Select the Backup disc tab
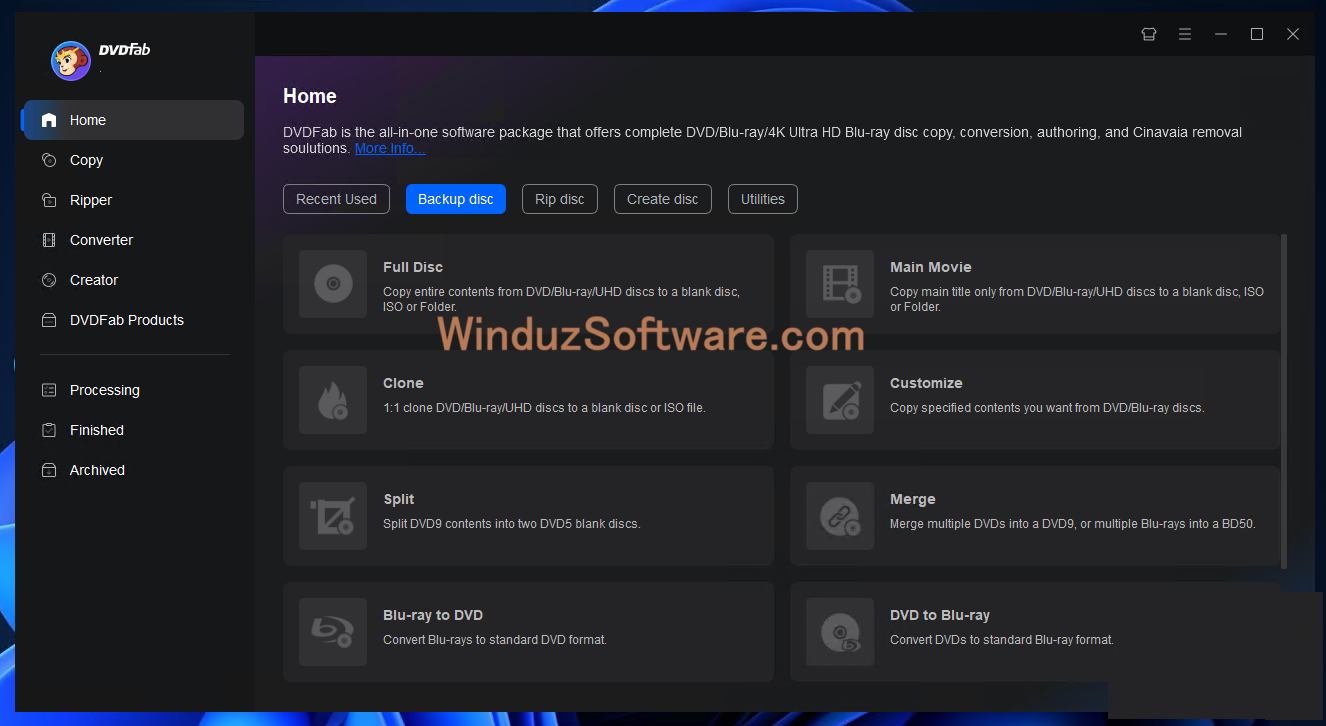 456,199
